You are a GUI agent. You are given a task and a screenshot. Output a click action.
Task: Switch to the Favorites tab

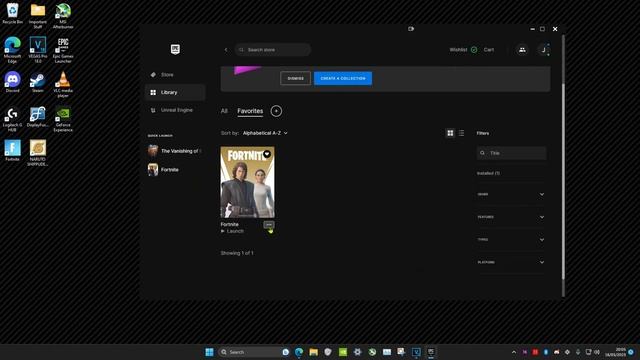pos(250,111)
